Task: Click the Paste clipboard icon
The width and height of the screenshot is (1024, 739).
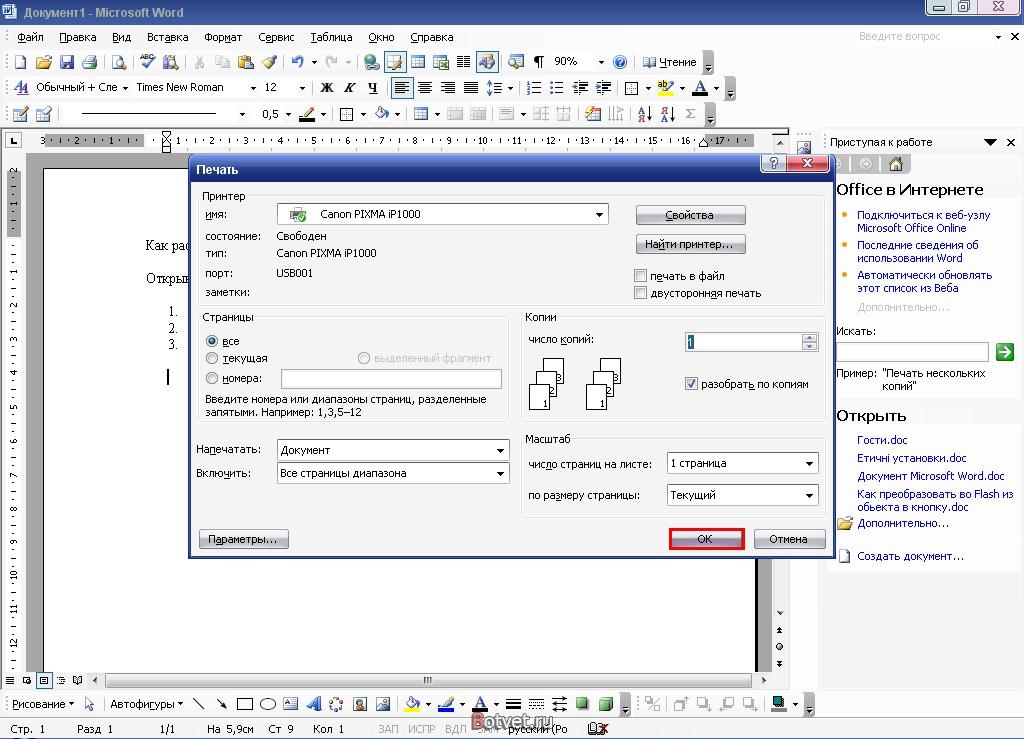Action: coord(246,62)
